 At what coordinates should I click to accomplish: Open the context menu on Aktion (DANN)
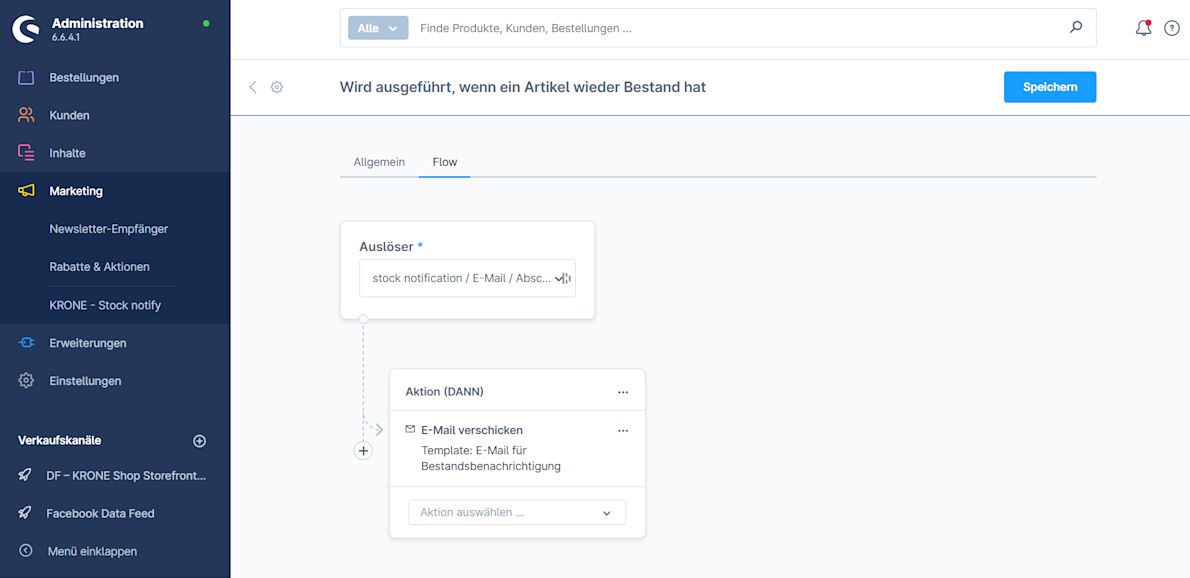(623, 391)
